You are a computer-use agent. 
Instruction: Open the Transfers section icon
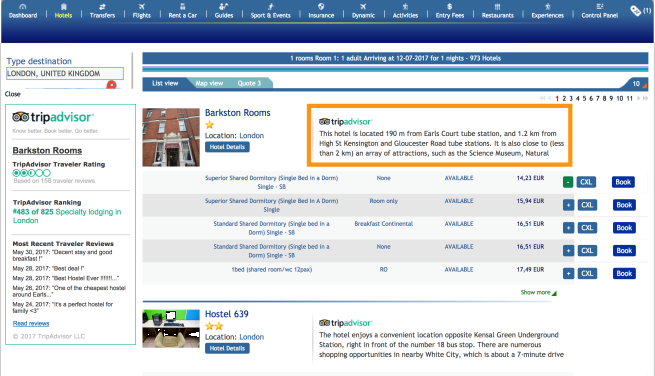point(102,7)
